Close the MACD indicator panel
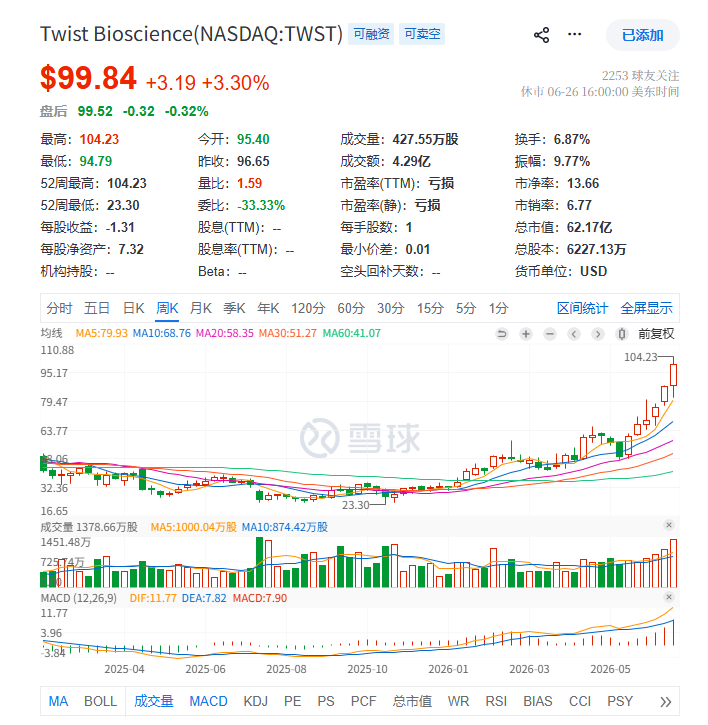 tap(669, 597)
